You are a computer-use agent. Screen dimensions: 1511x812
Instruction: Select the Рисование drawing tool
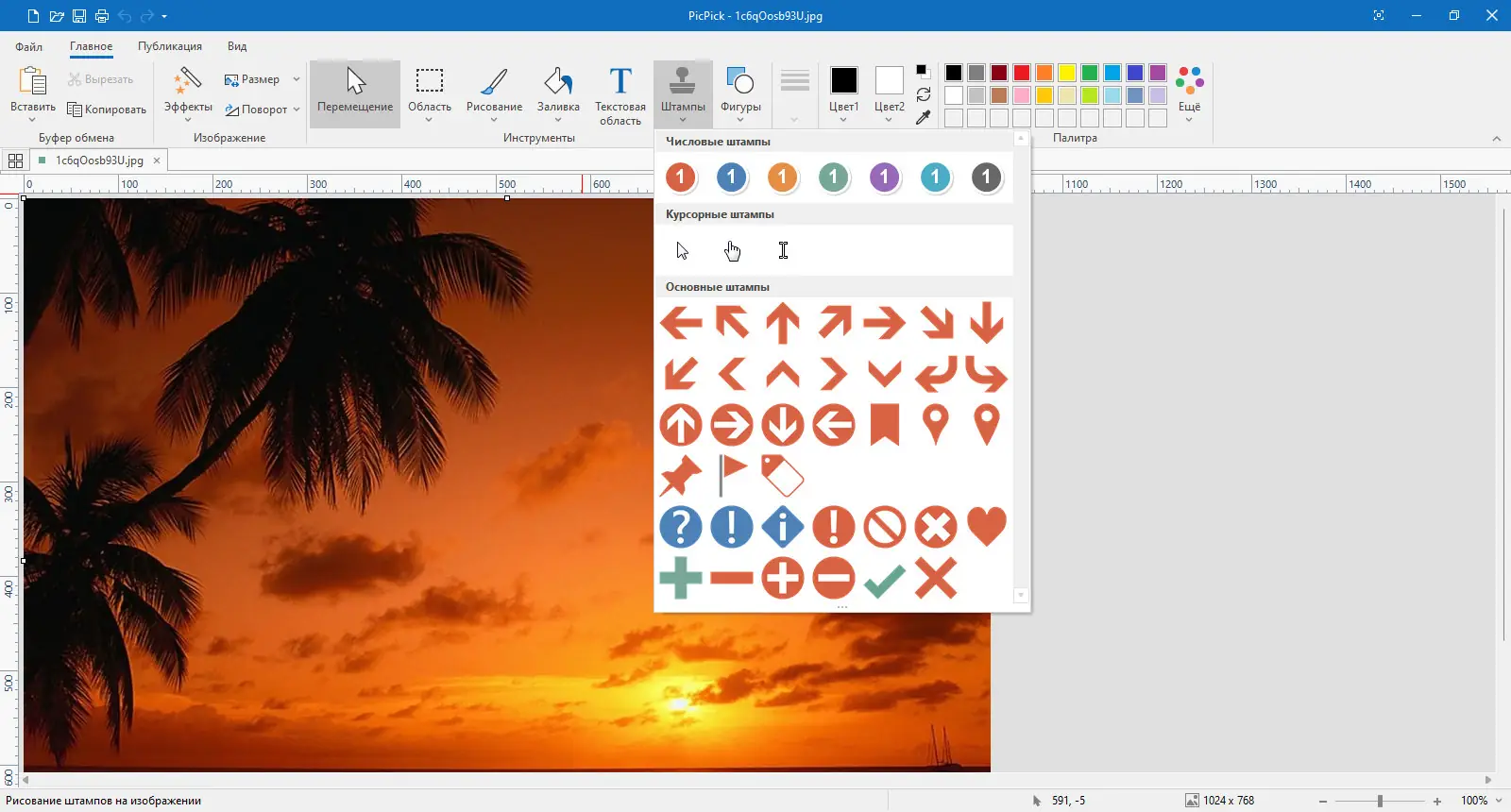tap(494, 93)
